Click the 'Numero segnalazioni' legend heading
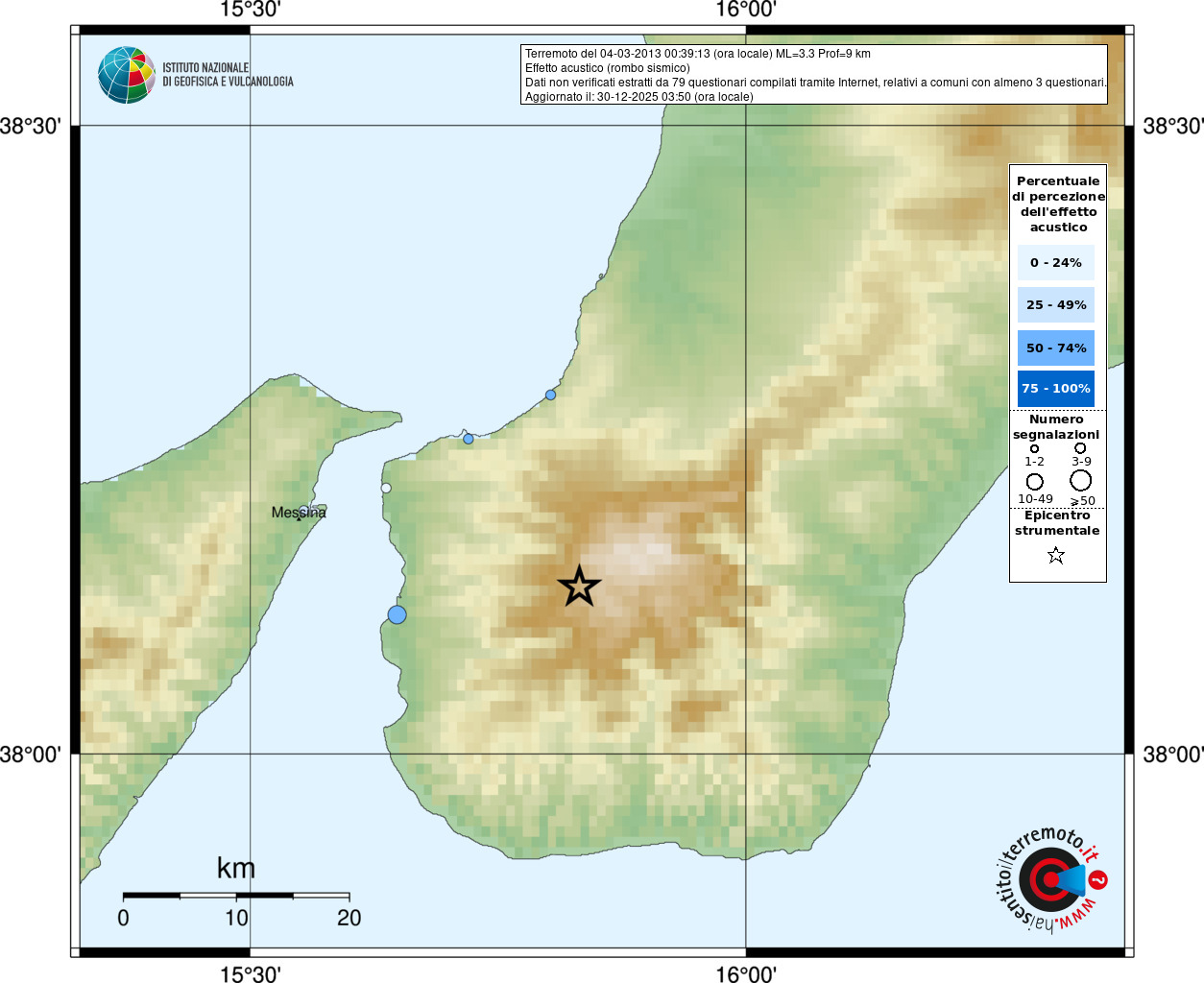1204x983 pixels. (x=1056, y=426)
